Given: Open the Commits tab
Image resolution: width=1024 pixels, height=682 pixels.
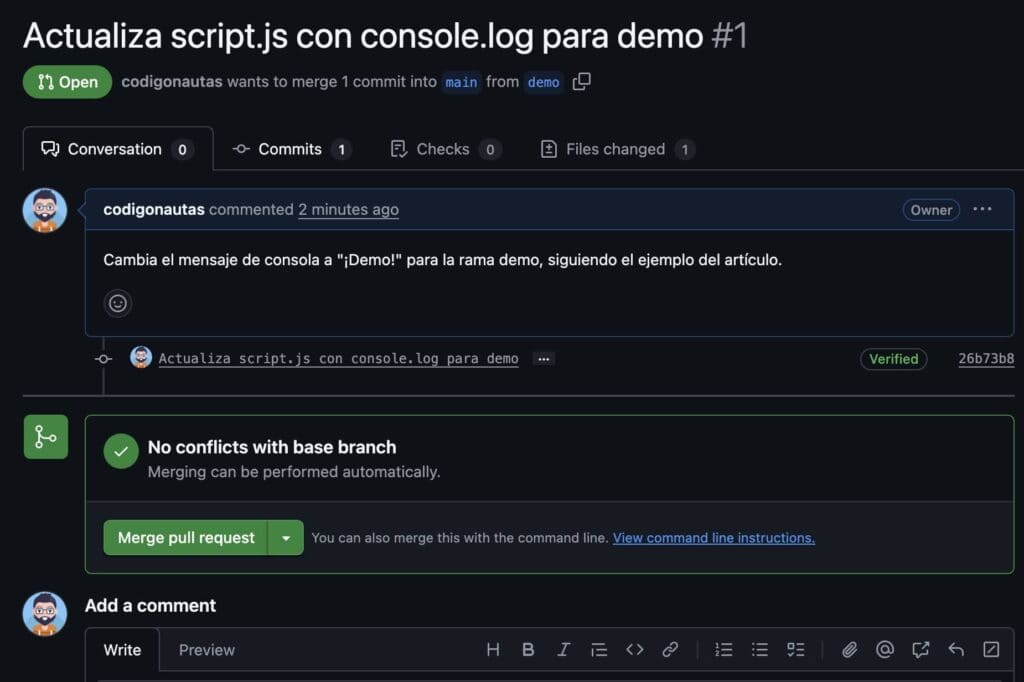Looking at the screenshot, I should point(291,149).
